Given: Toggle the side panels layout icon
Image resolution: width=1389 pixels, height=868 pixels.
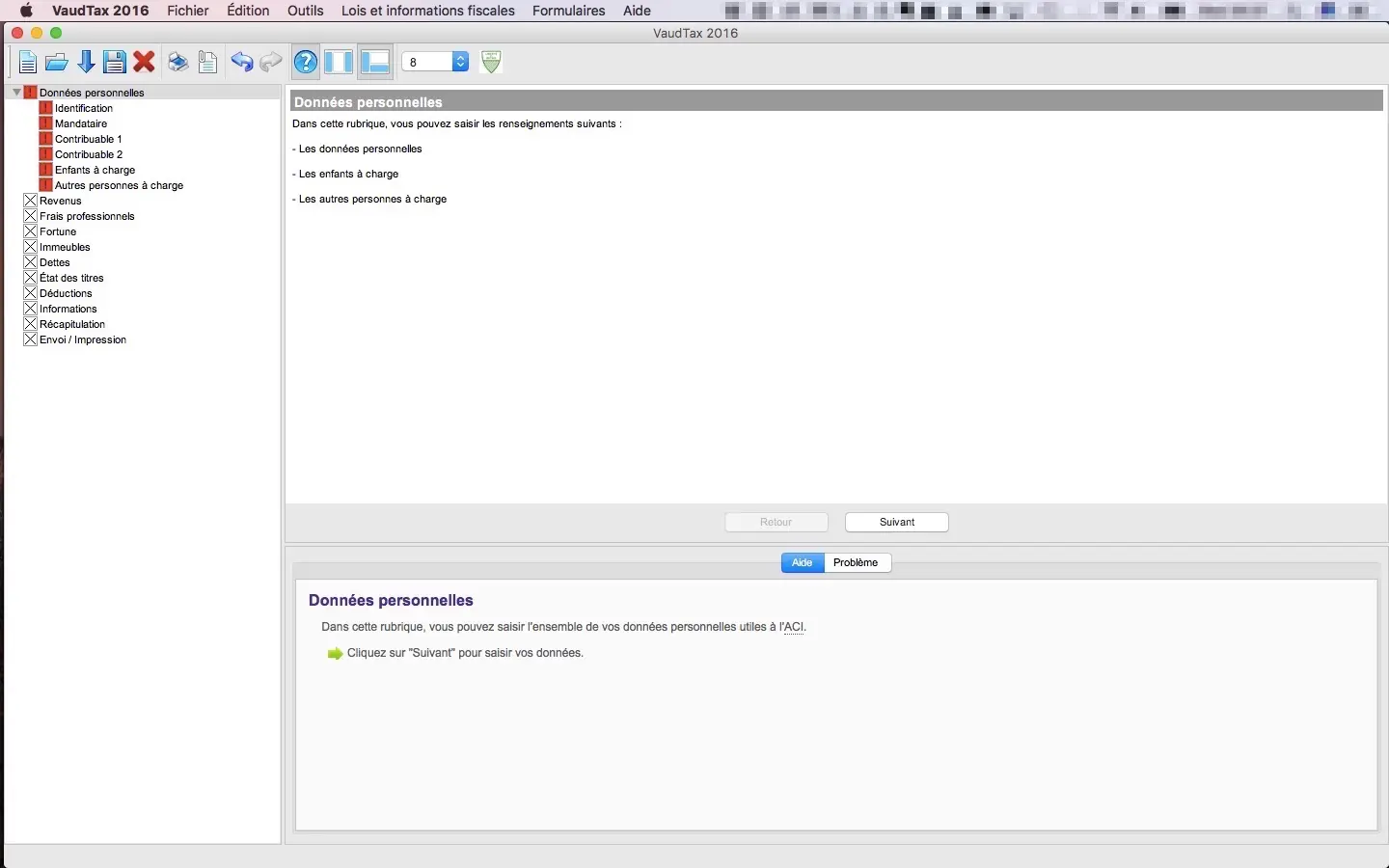Looking at the screenshot, I should (339, 63).
